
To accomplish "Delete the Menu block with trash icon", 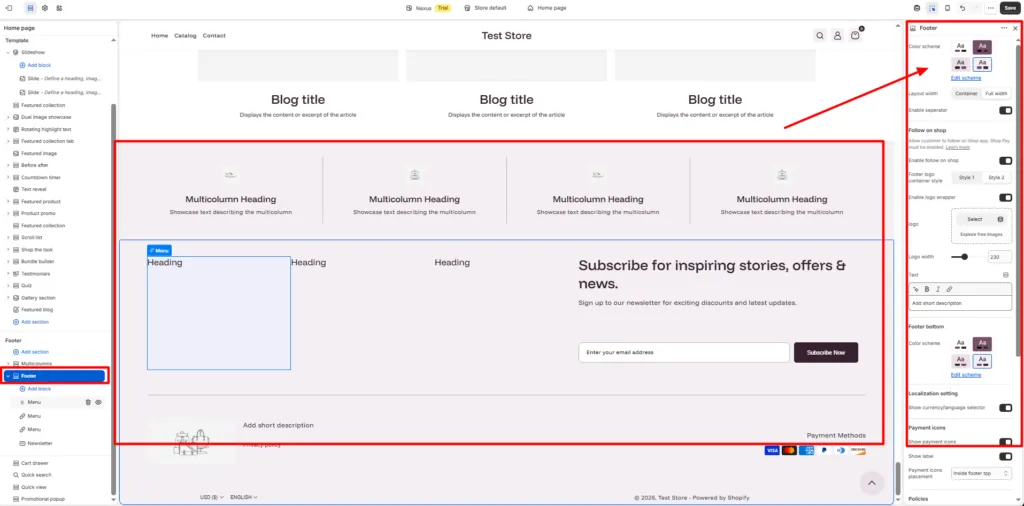I will [88, 402].
